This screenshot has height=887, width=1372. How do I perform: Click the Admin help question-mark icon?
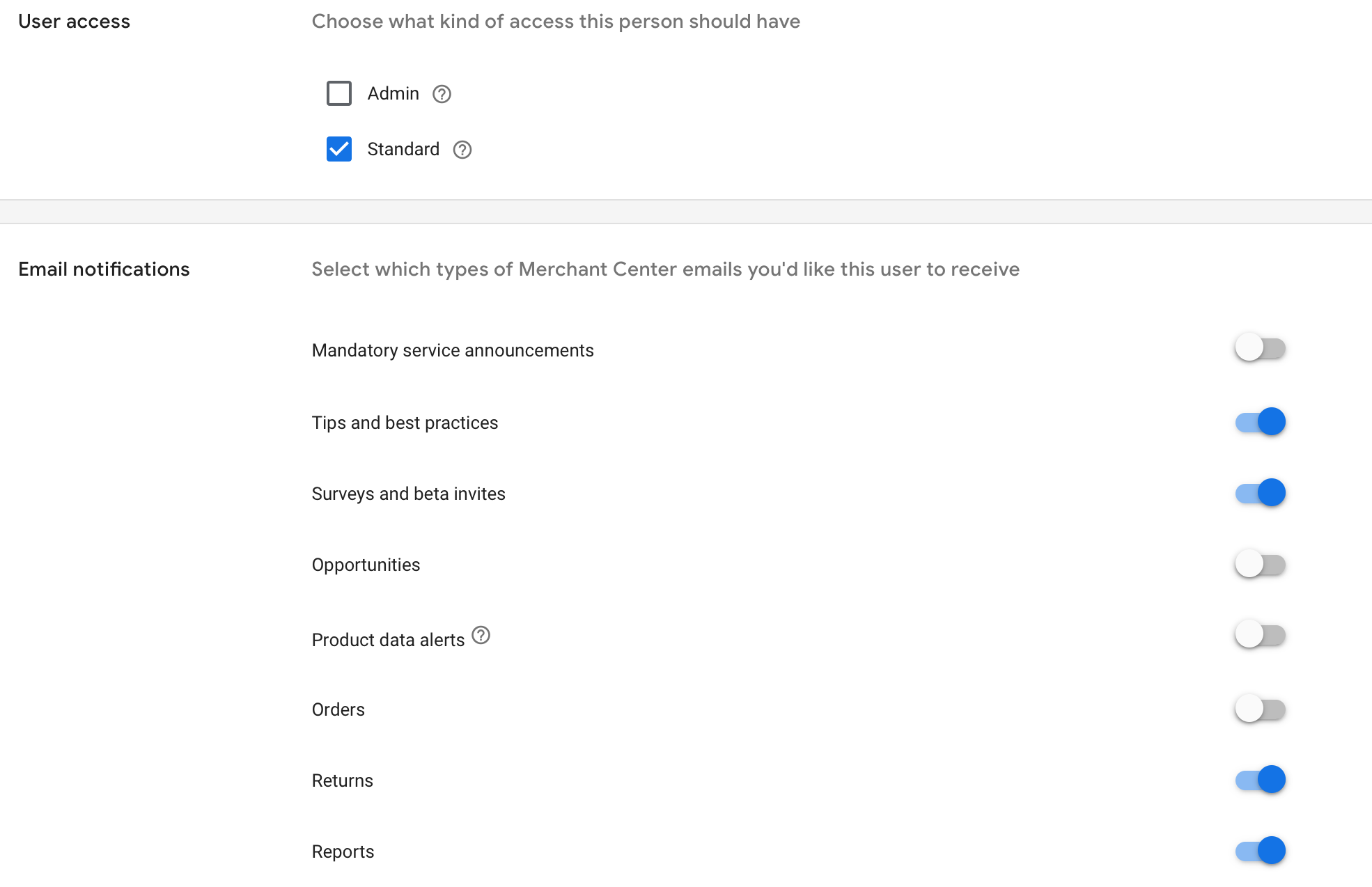click(442, 94)
